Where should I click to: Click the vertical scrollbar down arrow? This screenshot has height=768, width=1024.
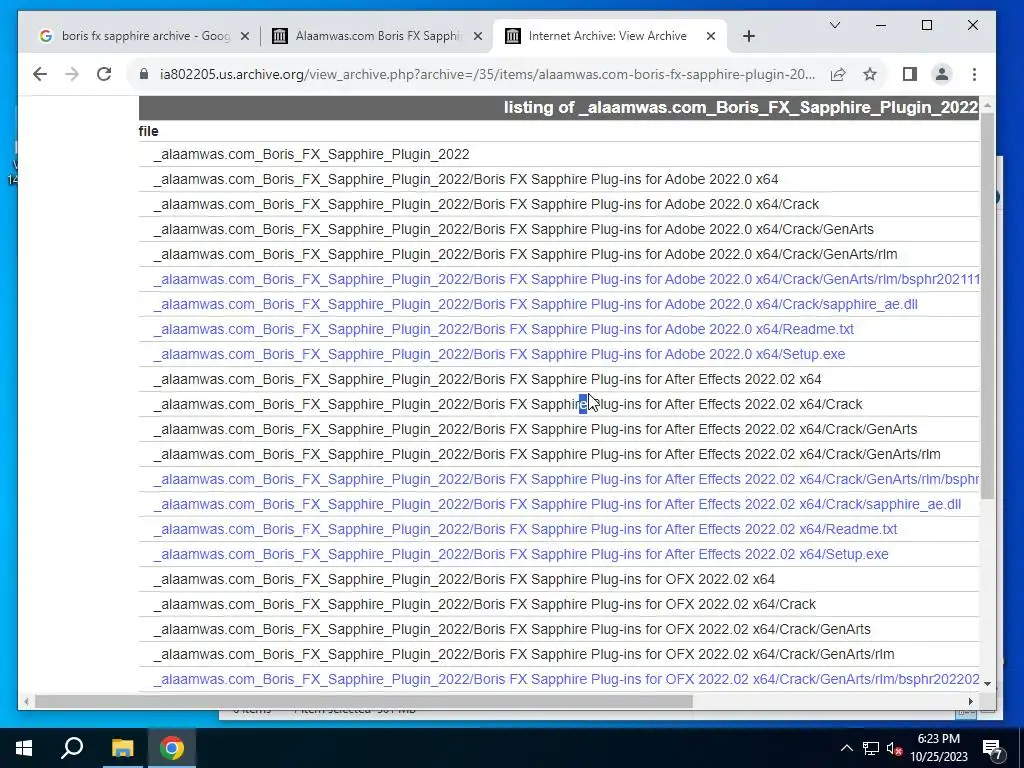[x=987, y=683]
